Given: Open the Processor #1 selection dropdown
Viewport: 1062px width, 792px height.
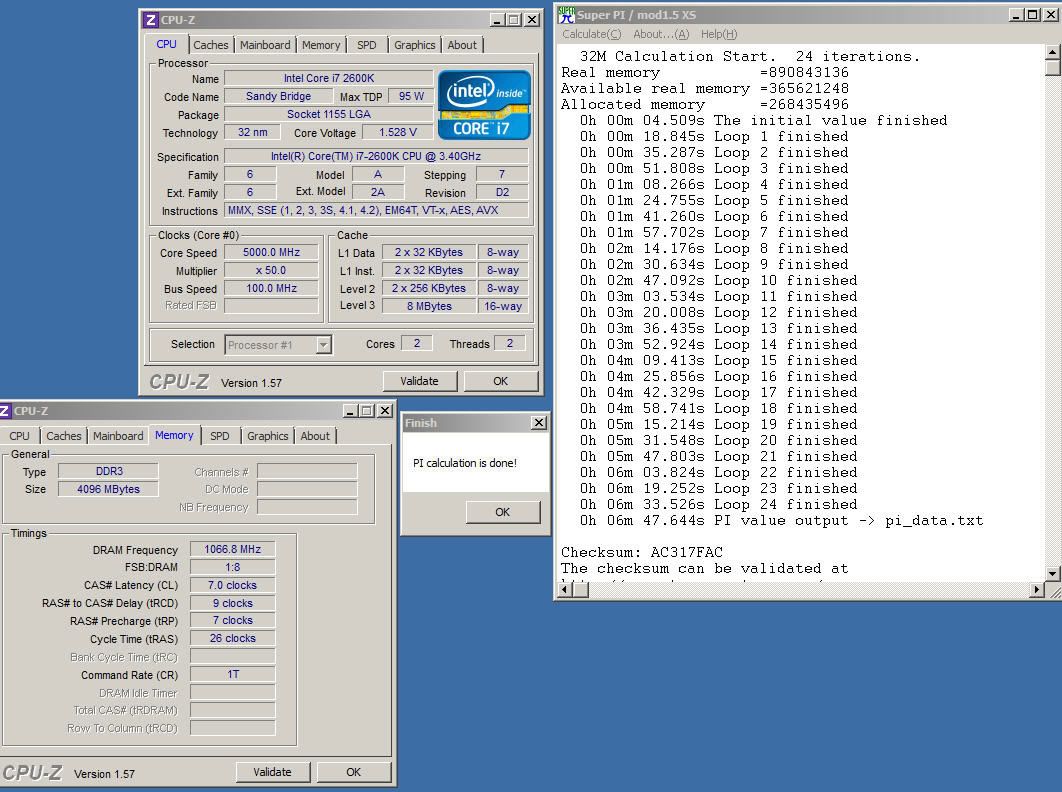Looking at the screenshot, I should 323,345.
